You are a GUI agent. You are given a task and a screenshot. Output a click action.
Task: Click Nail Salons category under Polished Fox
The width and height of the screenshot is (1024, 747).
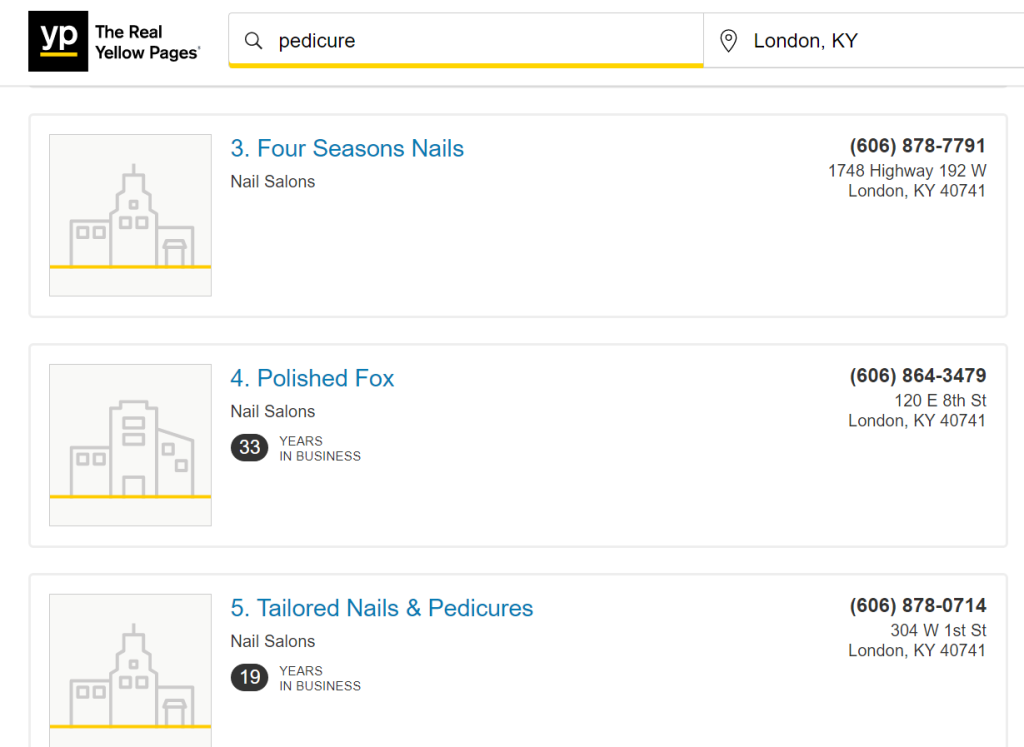[273, 412]
